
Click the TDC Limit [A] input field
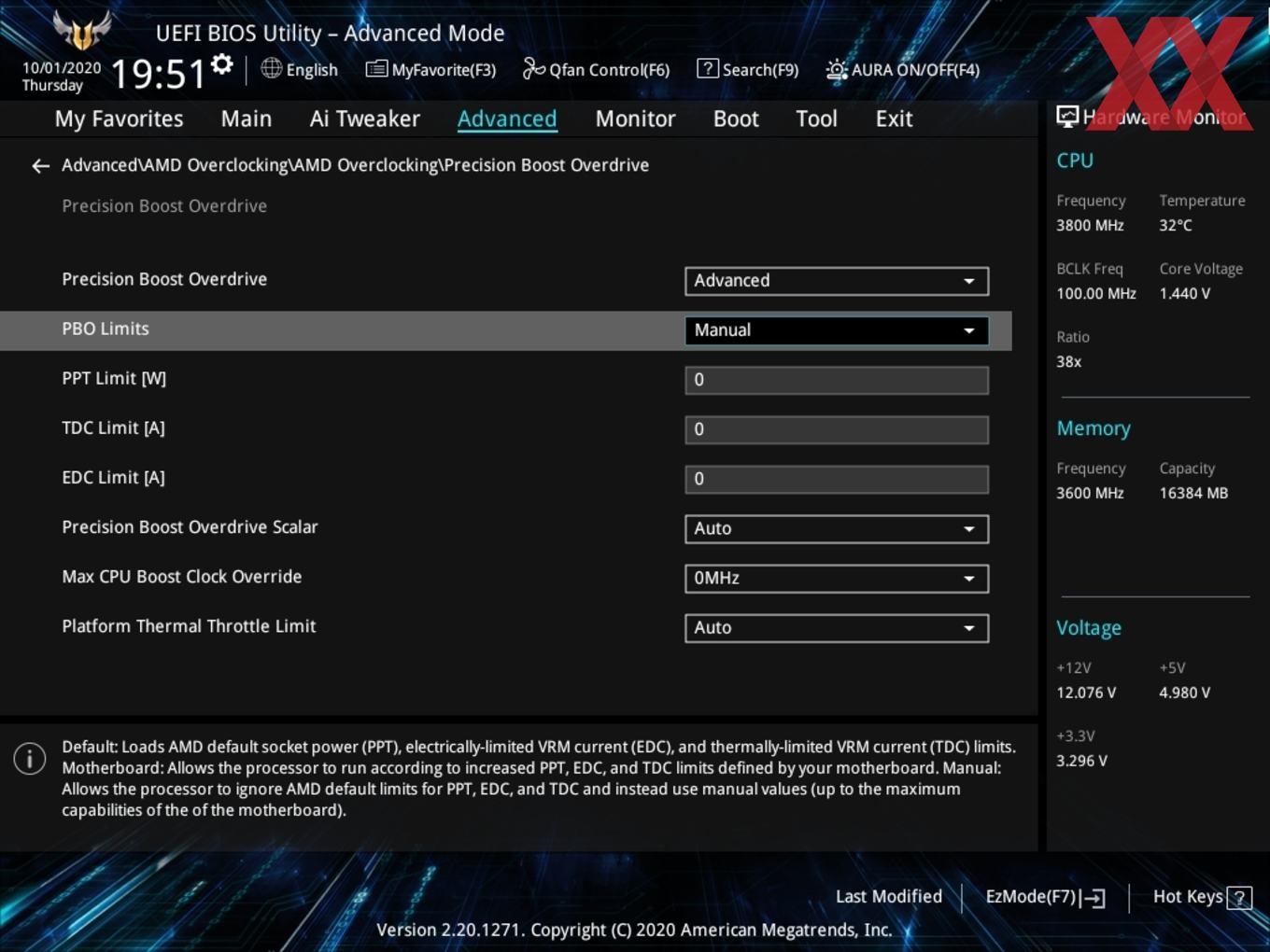pyautogui.click(x=837, y=429)
